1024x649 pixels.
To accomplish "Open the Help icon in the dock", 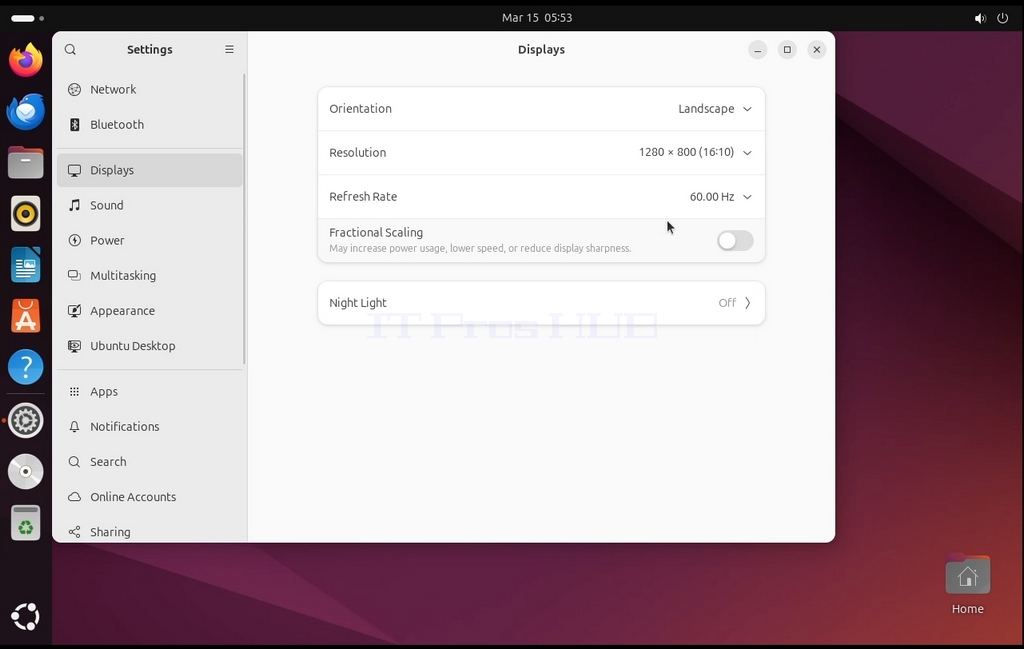I will click(x=25, y=367).
